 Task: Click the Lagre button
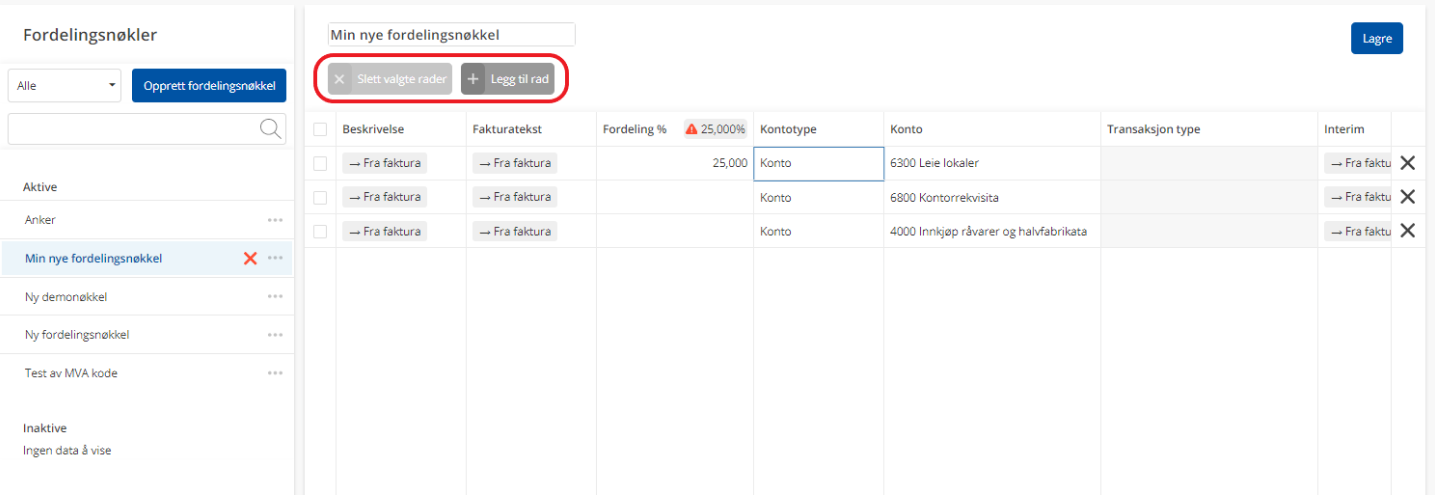[1376, 38]
